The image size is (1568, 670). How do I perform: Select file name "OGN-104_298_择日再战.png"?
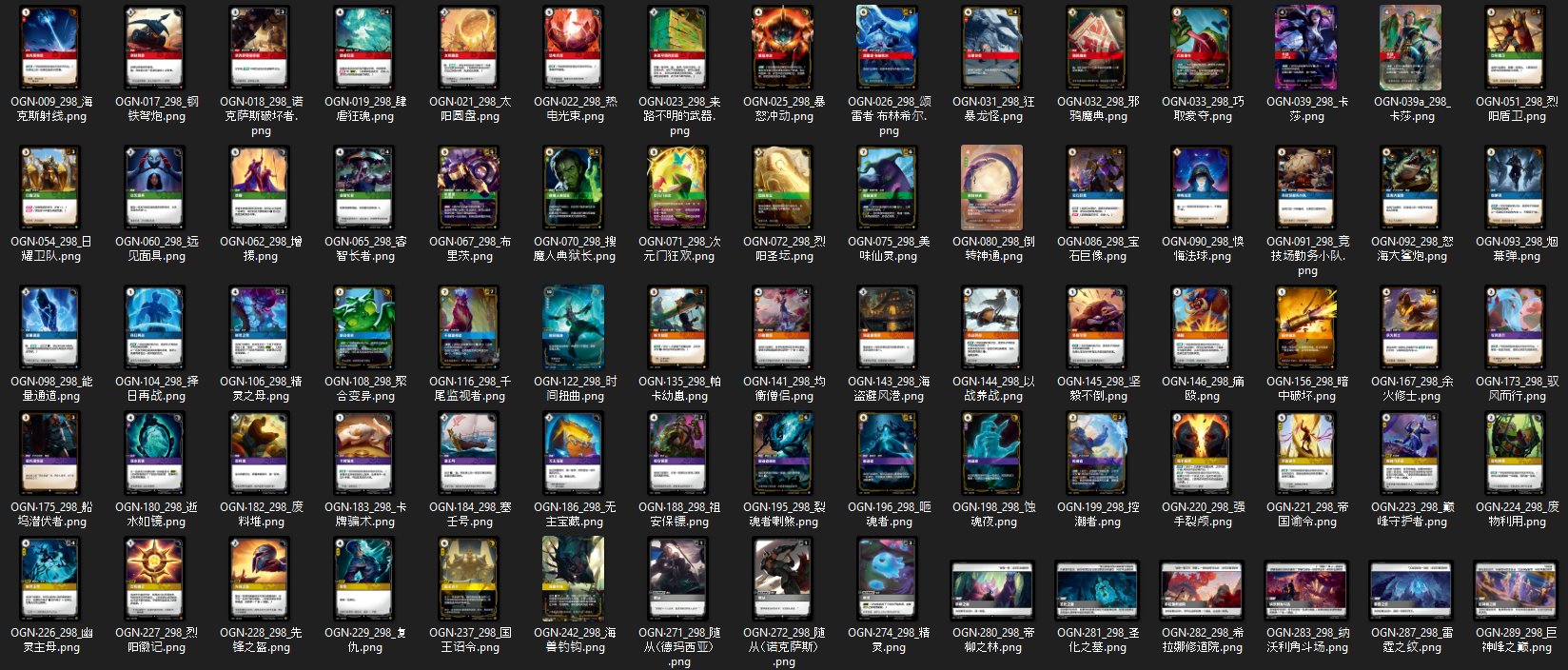(x=156, y=388)
